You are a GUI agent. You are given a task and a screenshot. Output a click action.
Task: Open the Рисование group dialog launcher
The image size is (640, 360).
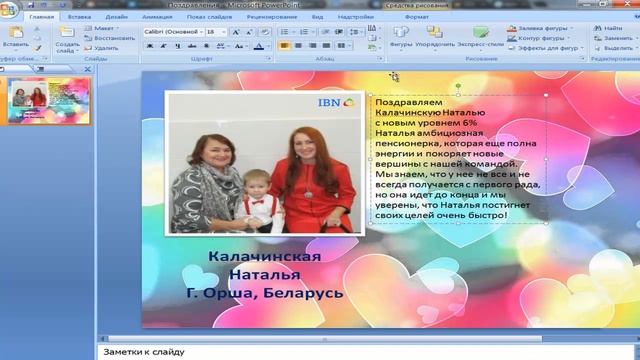[x=582, y=59]
